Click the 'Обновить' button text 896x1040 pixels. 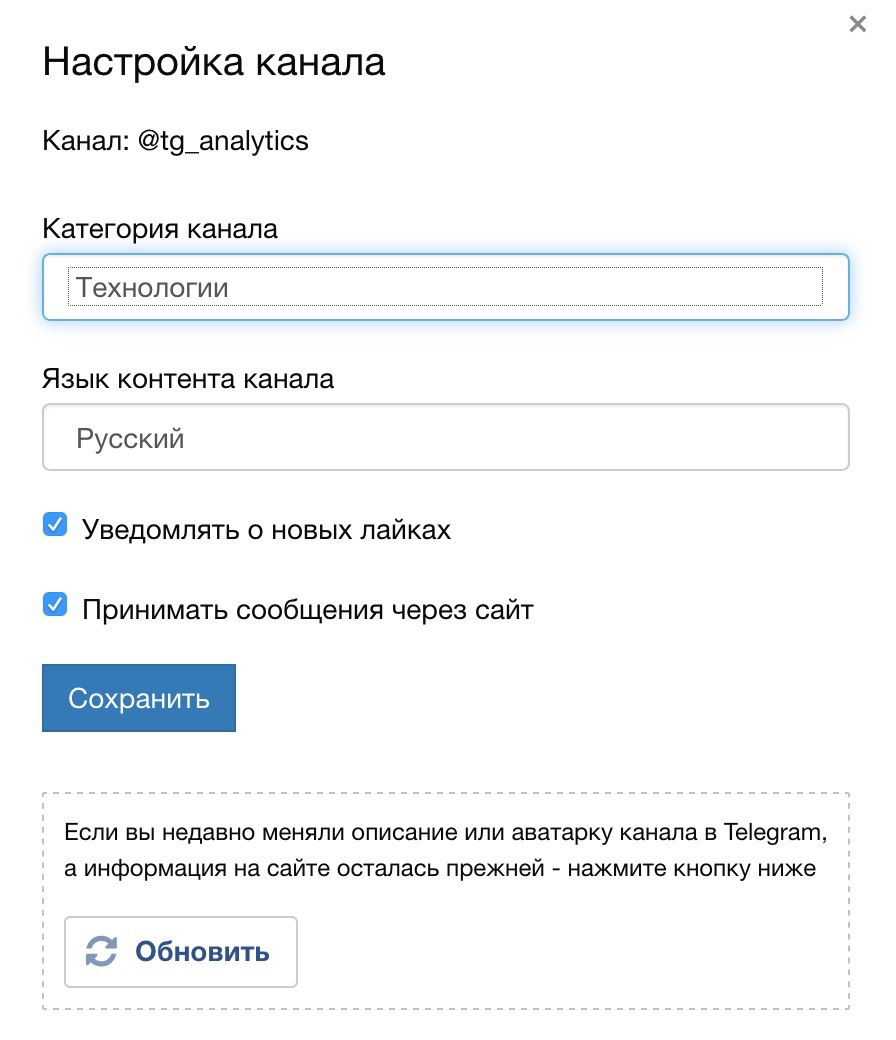tap(202, 952)
